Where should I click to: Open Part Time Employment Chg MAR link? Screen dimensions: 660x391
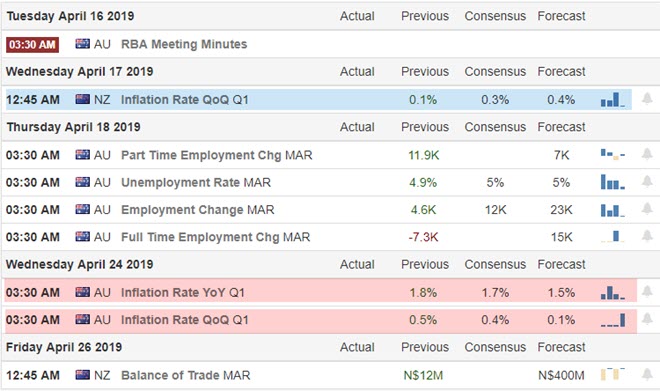click(x=217, y=155)
